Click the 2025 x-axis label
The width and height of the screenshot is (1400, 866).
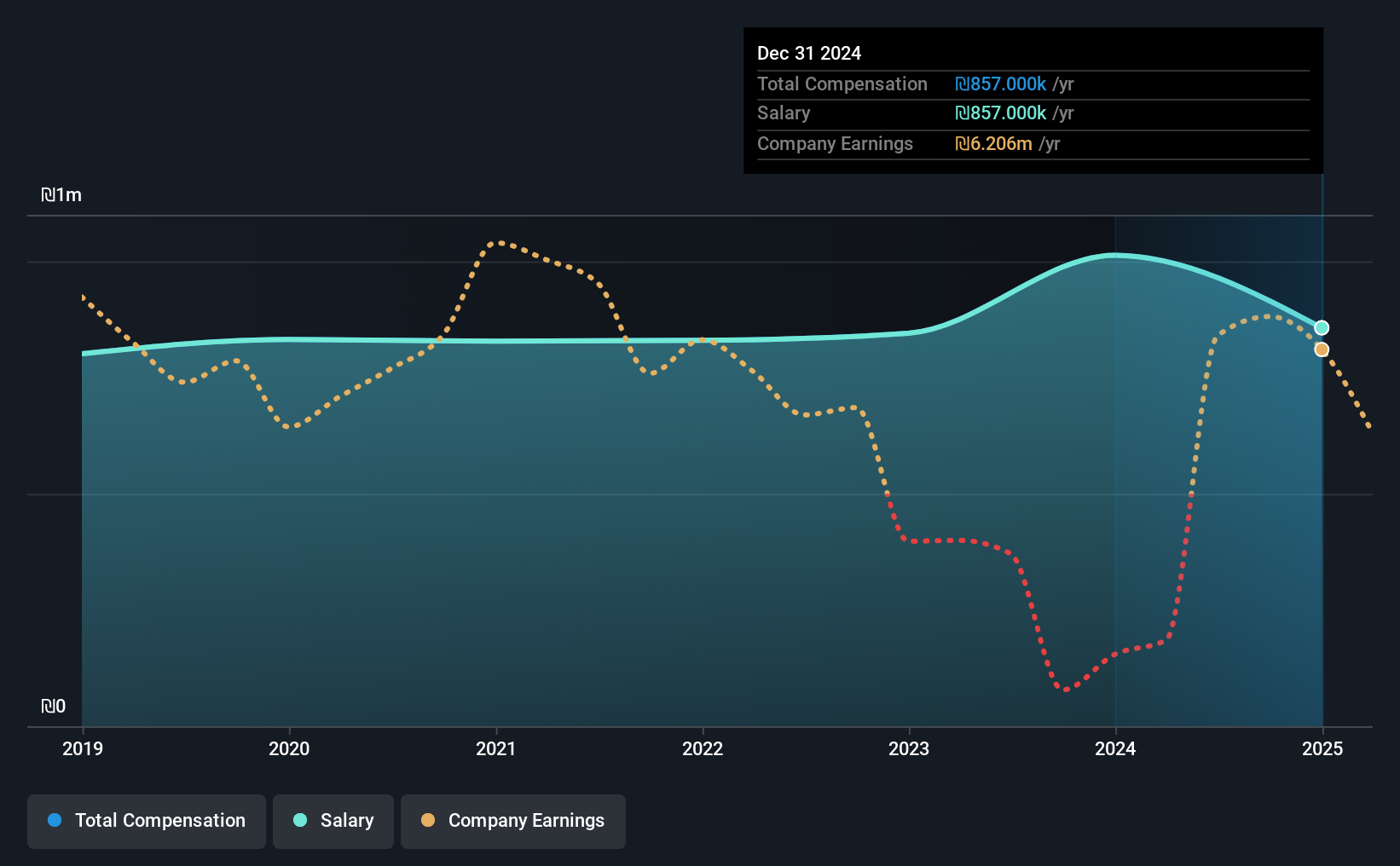tap(1322, 748)
